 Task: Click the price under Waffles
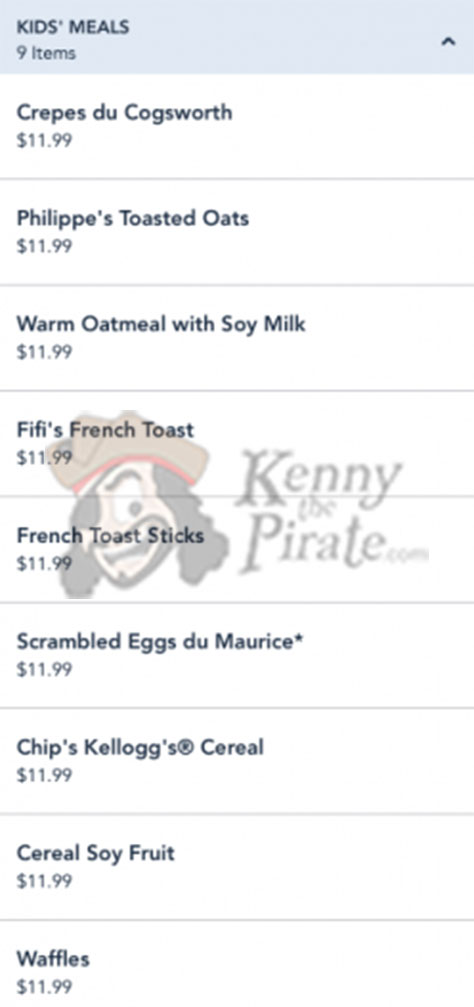coord(44,986)
